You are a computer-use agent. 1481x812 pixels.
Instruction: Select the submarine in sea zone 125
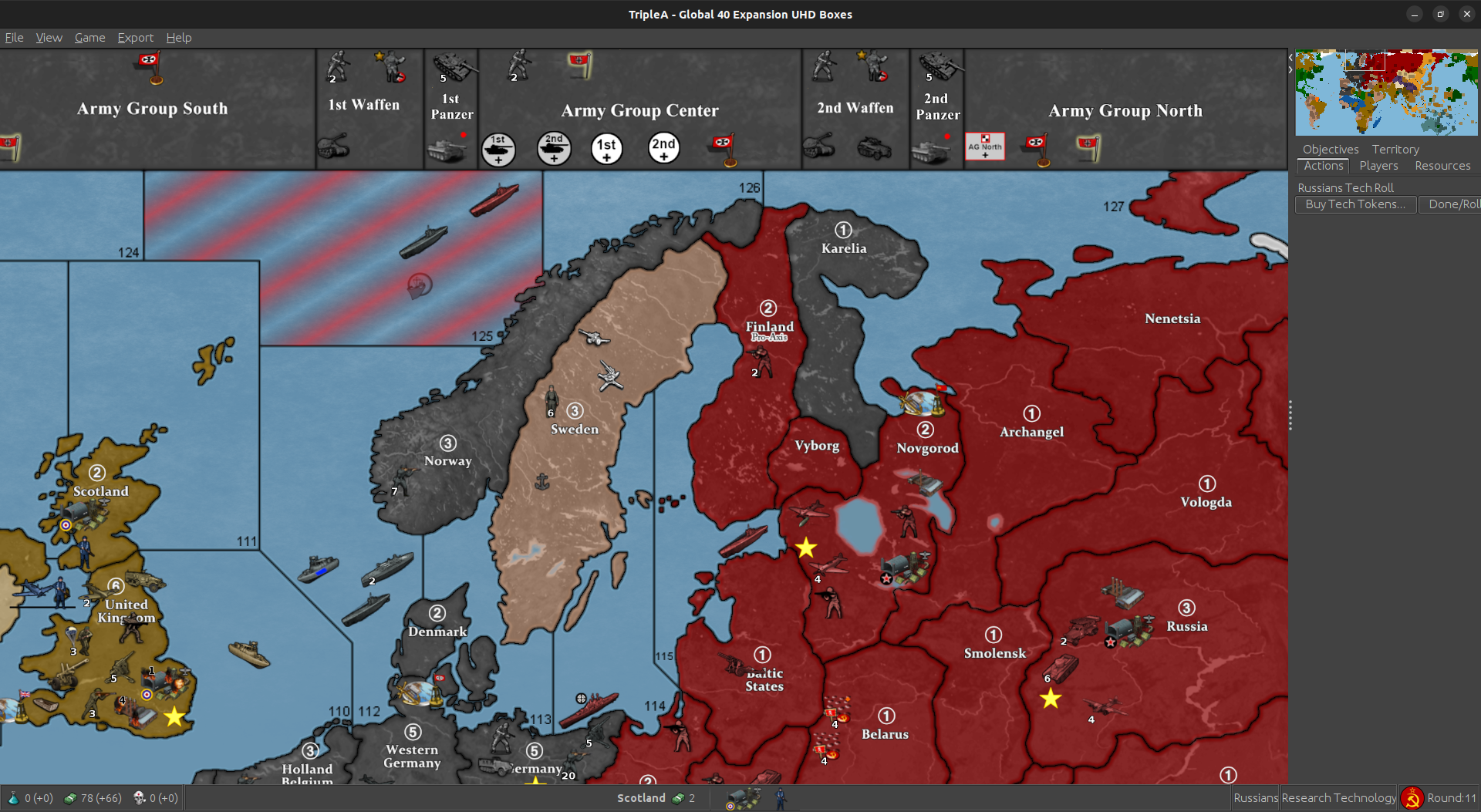pos(423,241)
